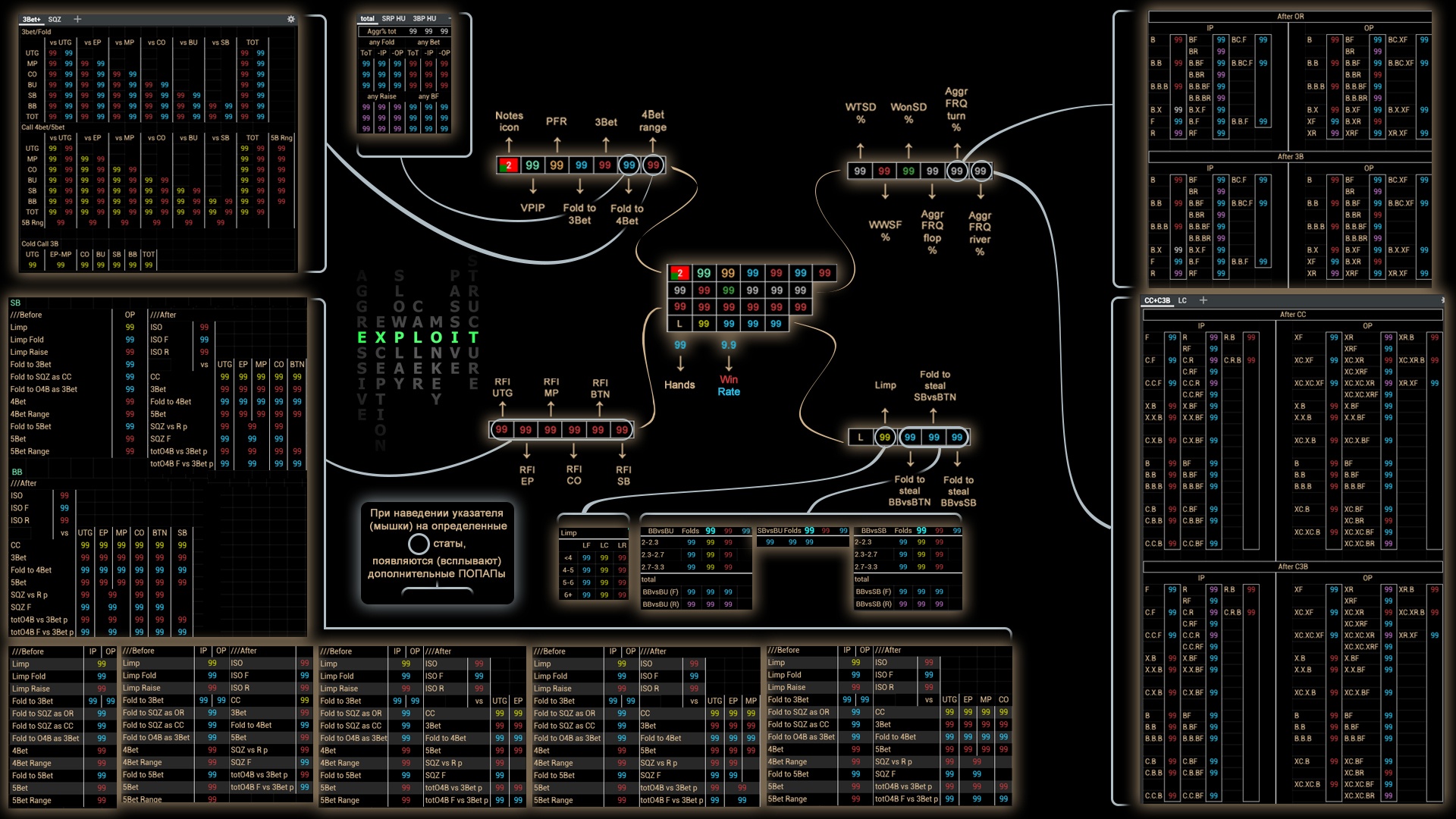Click the WTSD % stat value
Image resolution: width=1456 pixels, height=819 pixels.
pos(860,171)
